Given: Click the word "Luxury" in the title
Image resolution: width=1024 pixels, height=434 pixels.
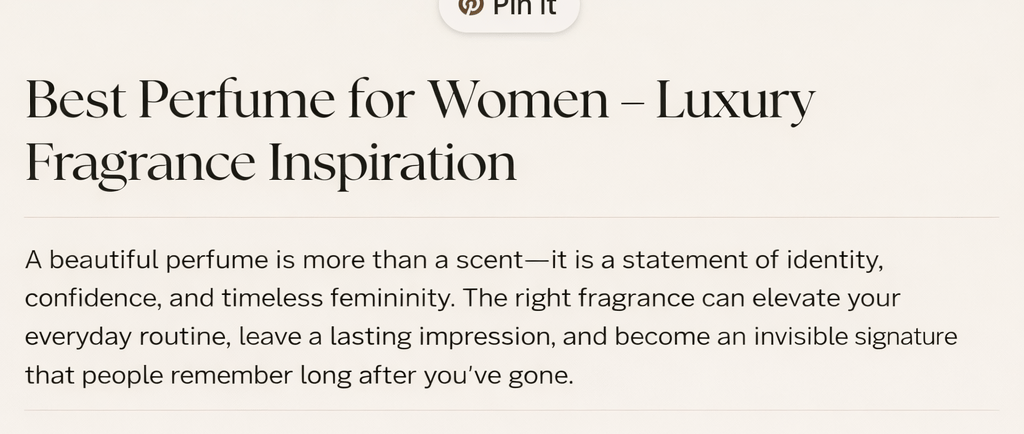Looking at the screenshot, I should [735, 101].
